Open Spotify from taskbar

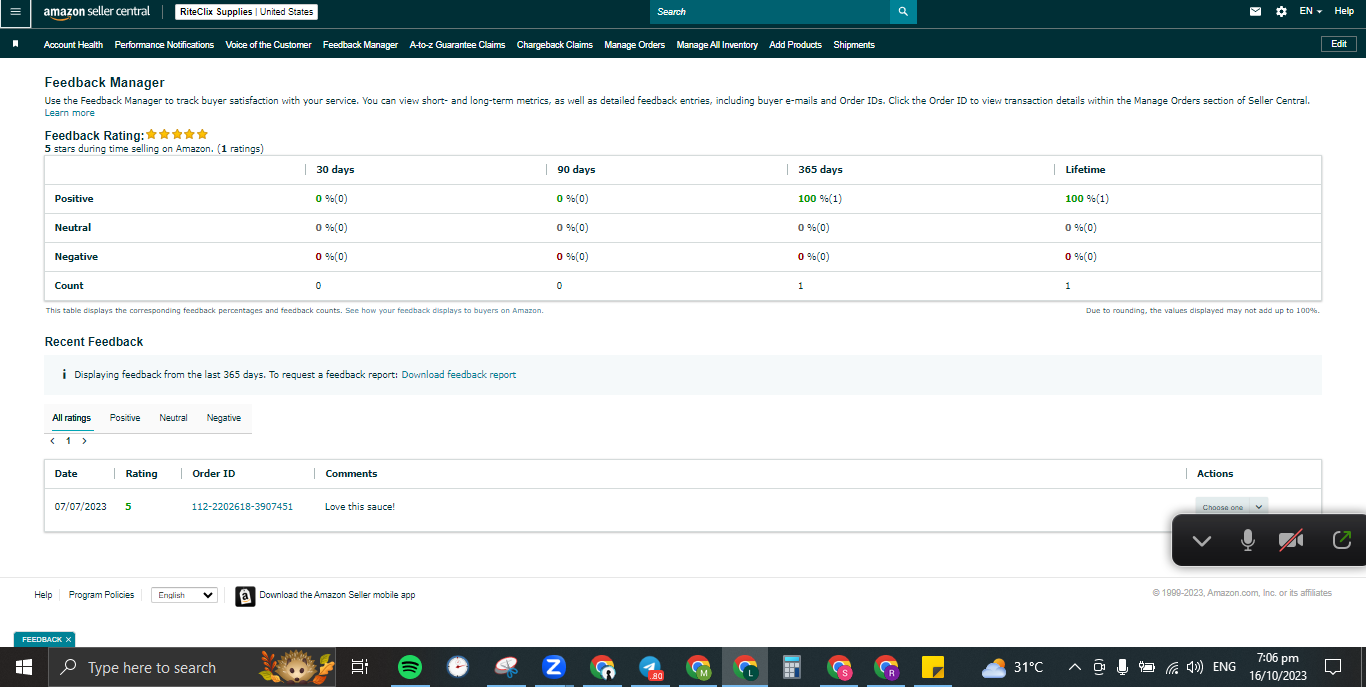[x=409, y=667]
